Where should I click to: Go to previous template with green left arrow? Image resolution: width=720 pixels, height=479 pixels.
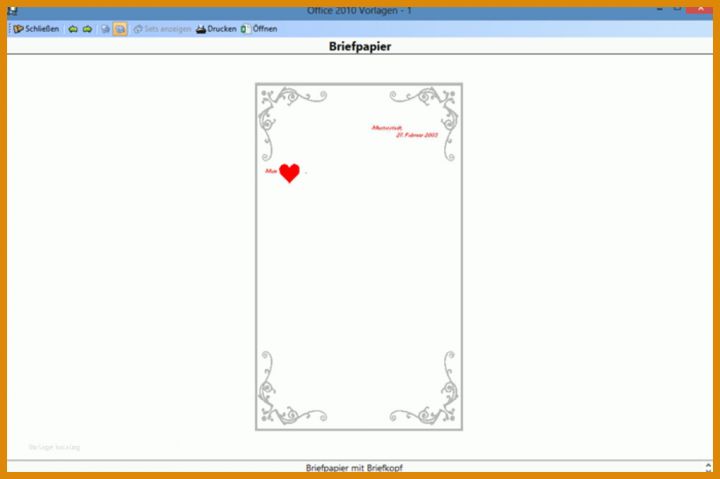click(x=73, y=29)
